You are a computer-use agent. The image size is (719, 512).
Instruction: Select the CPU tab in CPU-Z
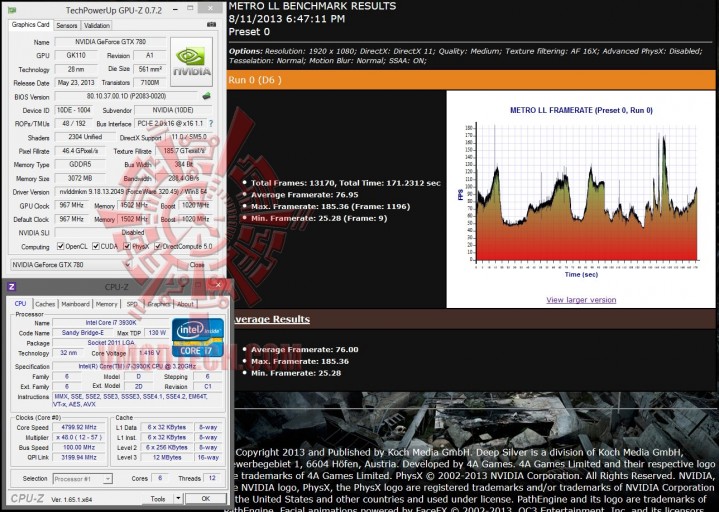20,303
